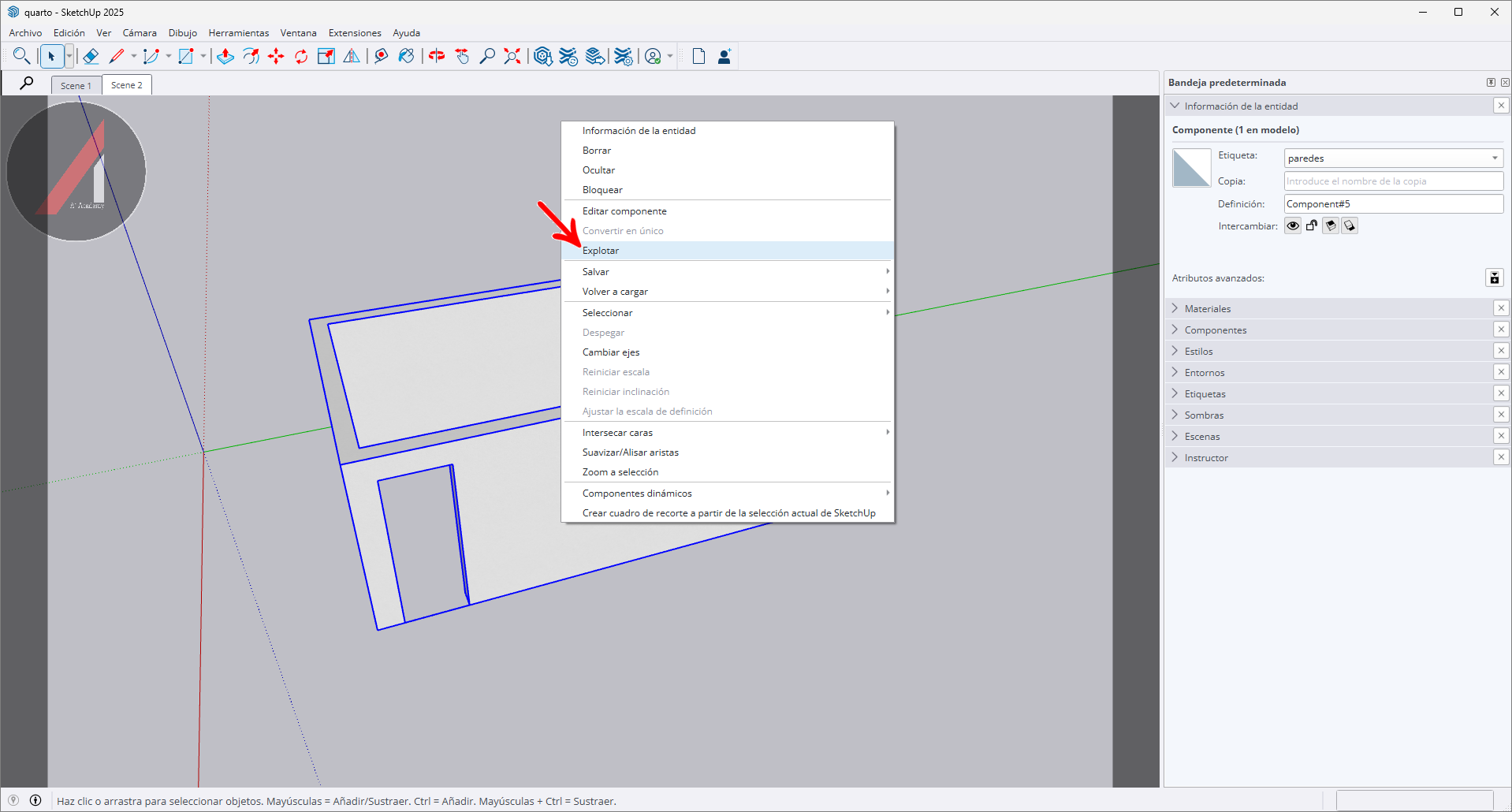Click the component material swatch thumbnail

tap(1191, 168)
